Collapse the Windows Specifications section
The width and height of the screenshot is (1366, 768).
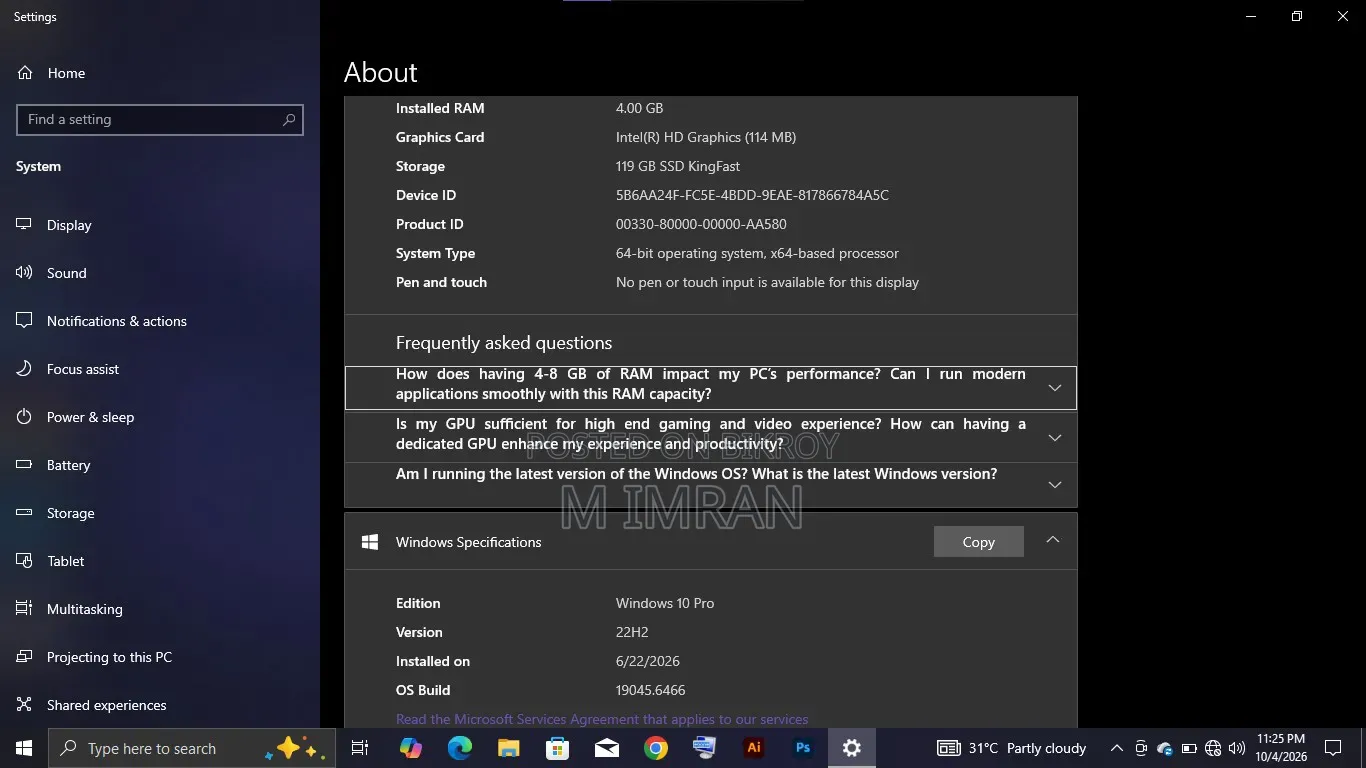click(x=1052, y=540)
